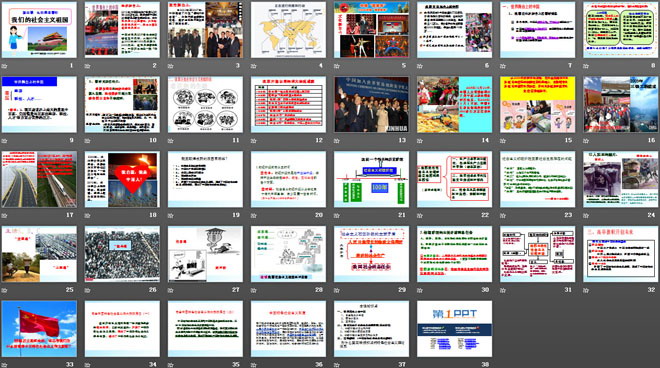The image size is (660, 368).
Task: Select slide 25 thumbnail with traffic jam photo
Action: coord(39,254)
